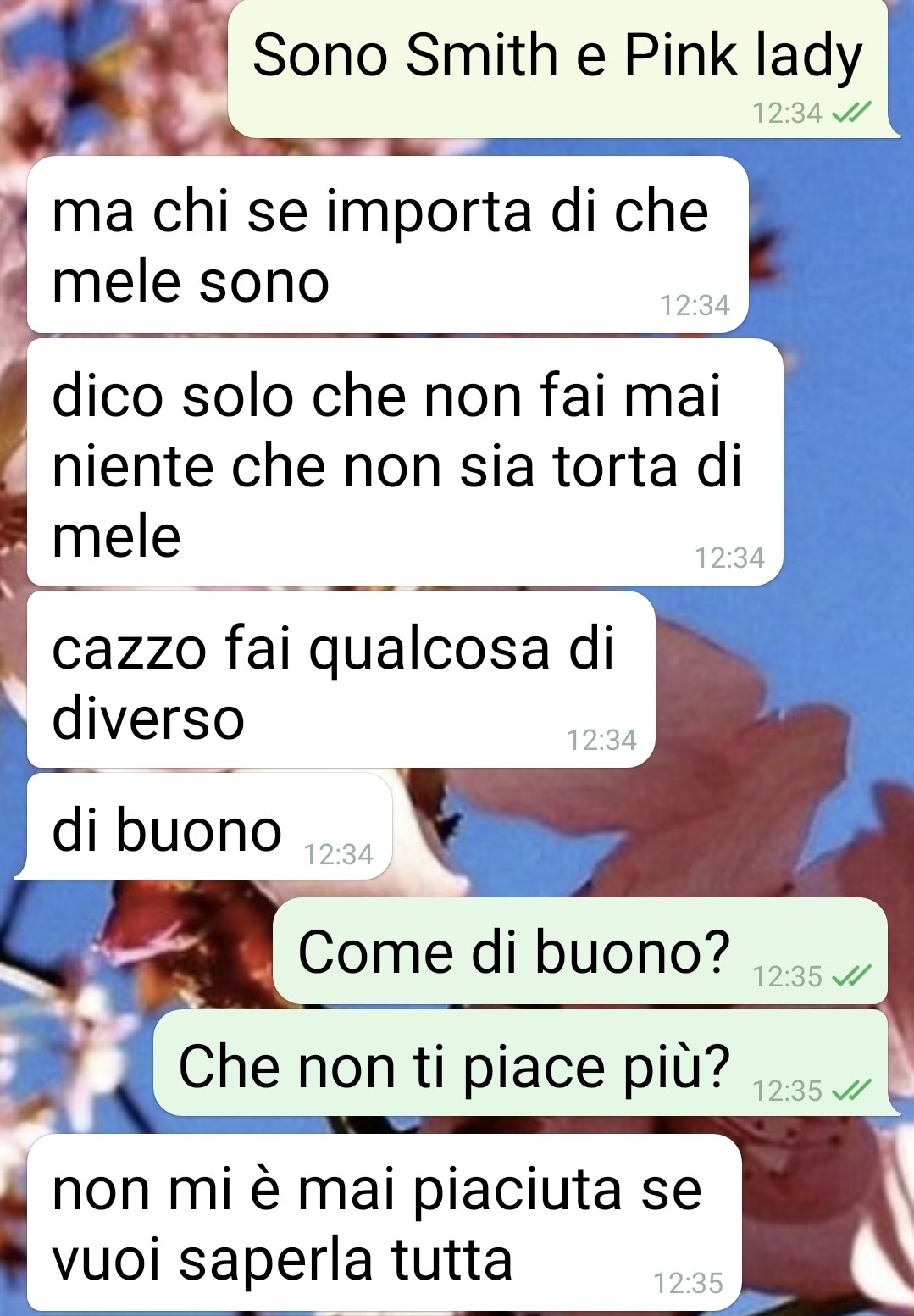The height and width of the screenshot is (1316, 914).
Task: Tap the 'Come di buono?' sent message
Action: (x=581, y=951)
